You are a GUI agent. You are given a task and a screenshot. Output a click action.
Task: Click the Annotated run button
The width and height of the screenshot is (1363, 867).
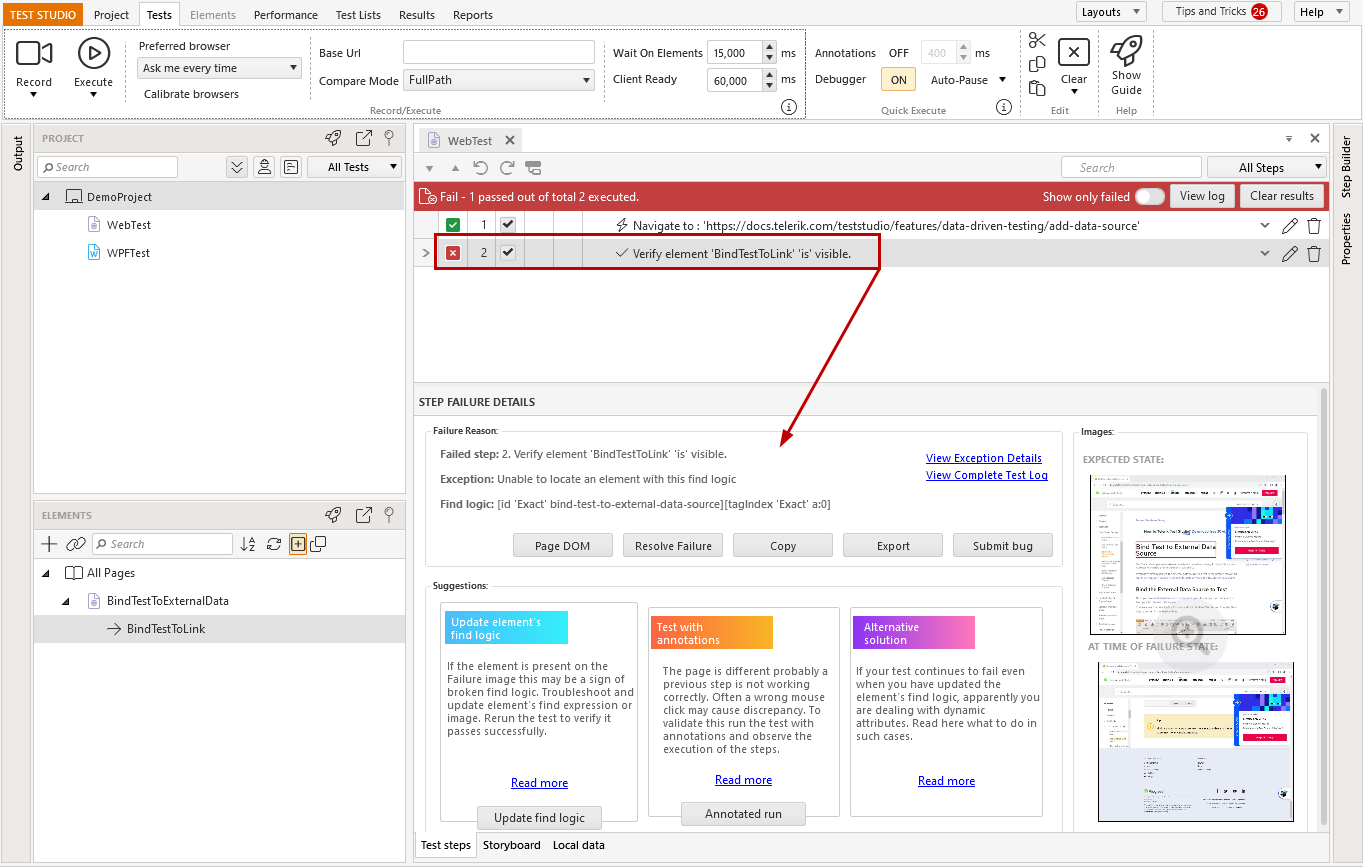[x=743, y=813]
